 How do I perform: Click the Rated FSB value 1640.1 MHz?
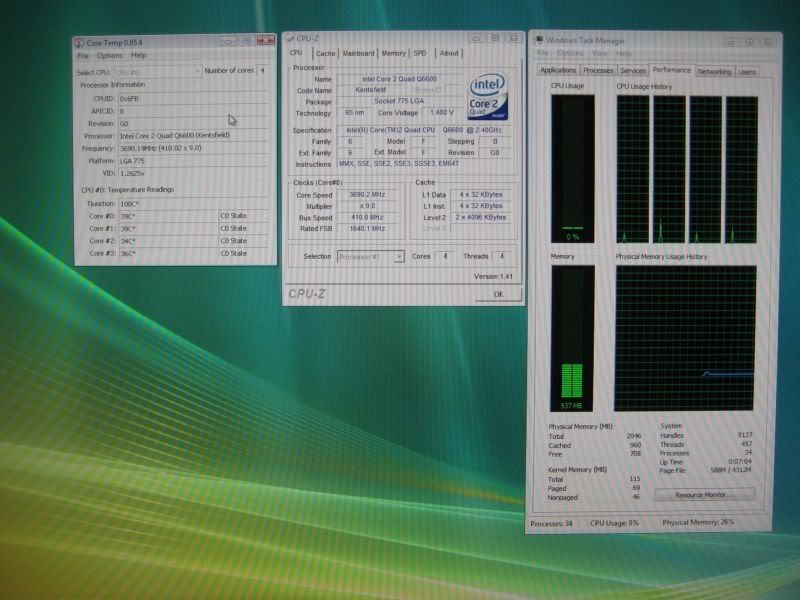tap(367, 229)
